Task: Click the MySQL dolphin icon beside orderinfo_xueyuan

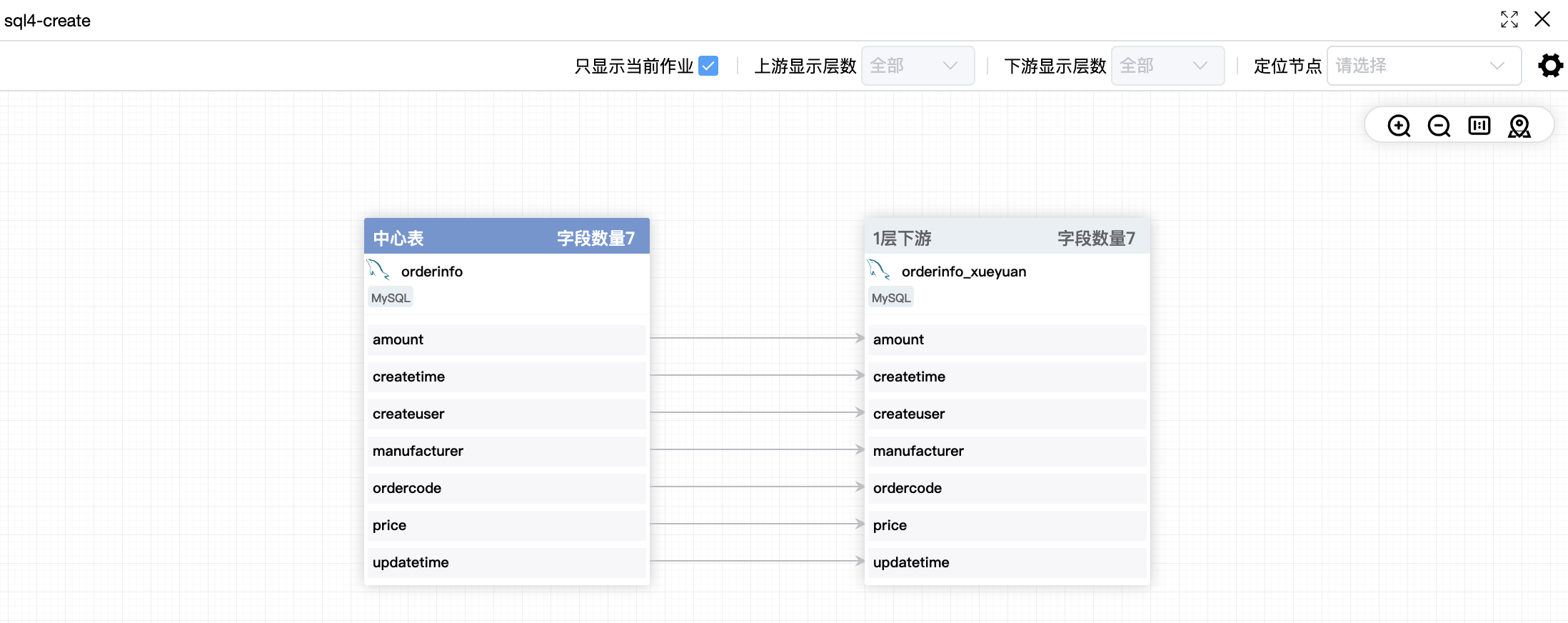Action: (x=879, y=270)
